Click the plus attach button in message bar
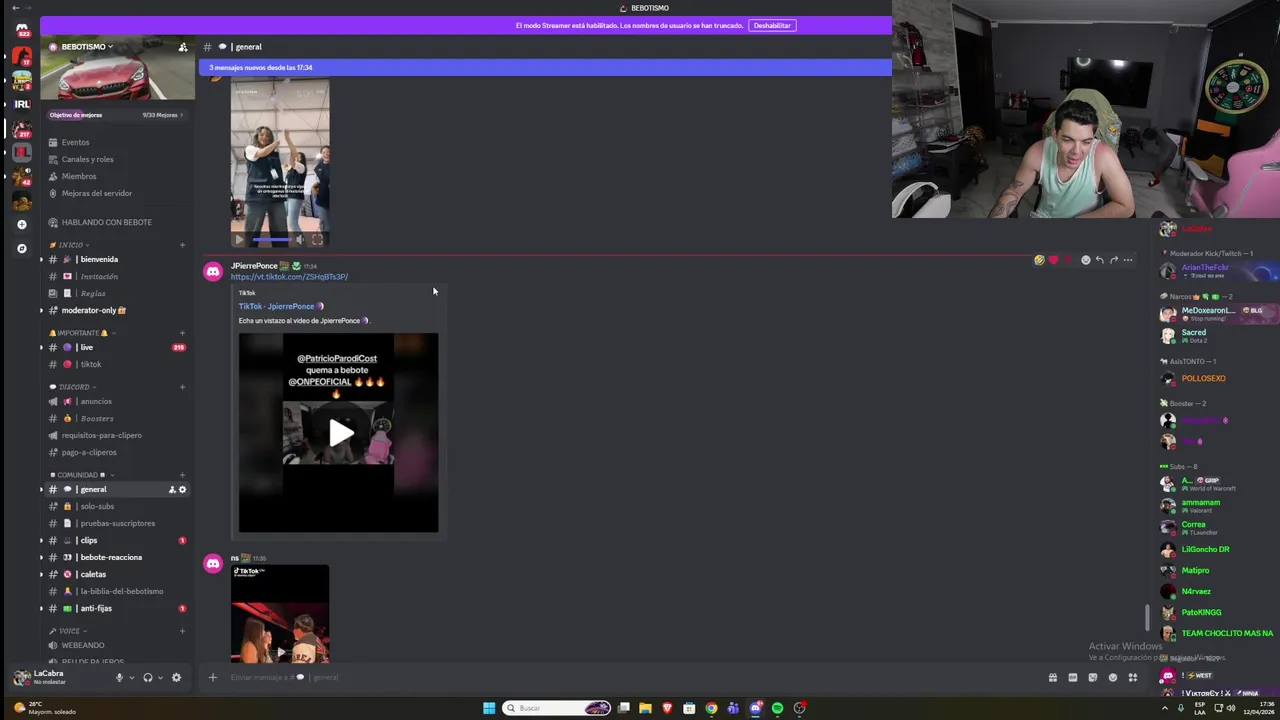This screenshot has height=720, width=1280. [212, 677]
